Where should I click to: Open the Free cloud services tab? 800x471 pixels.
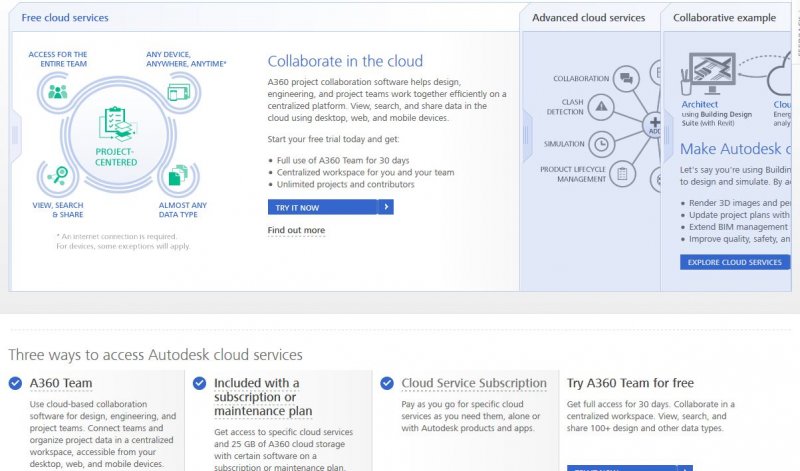pos(65,18)
